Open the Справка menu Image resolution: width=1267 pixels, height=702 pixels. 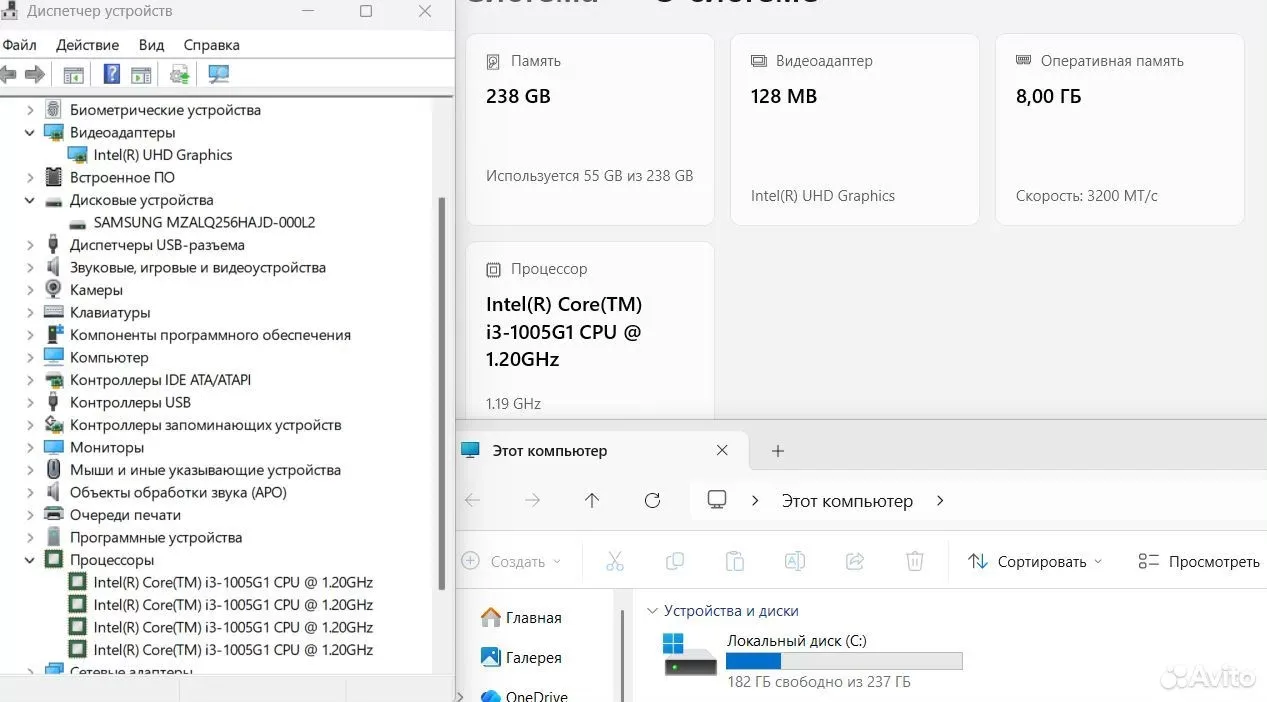pos(212,45)
